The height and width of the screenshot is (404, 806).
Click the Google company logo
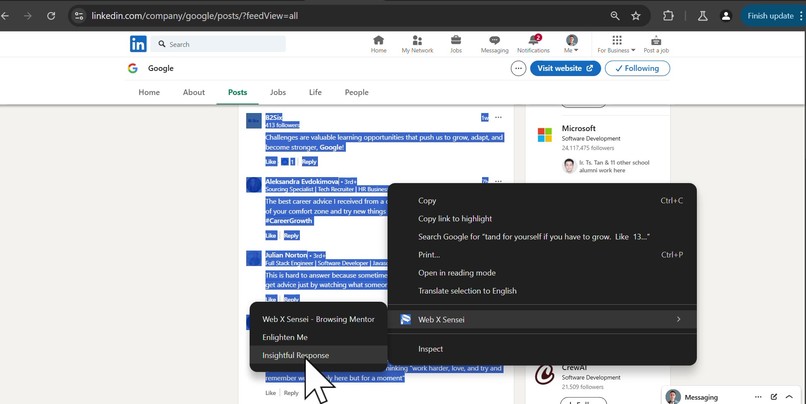[x=133, y=68]
